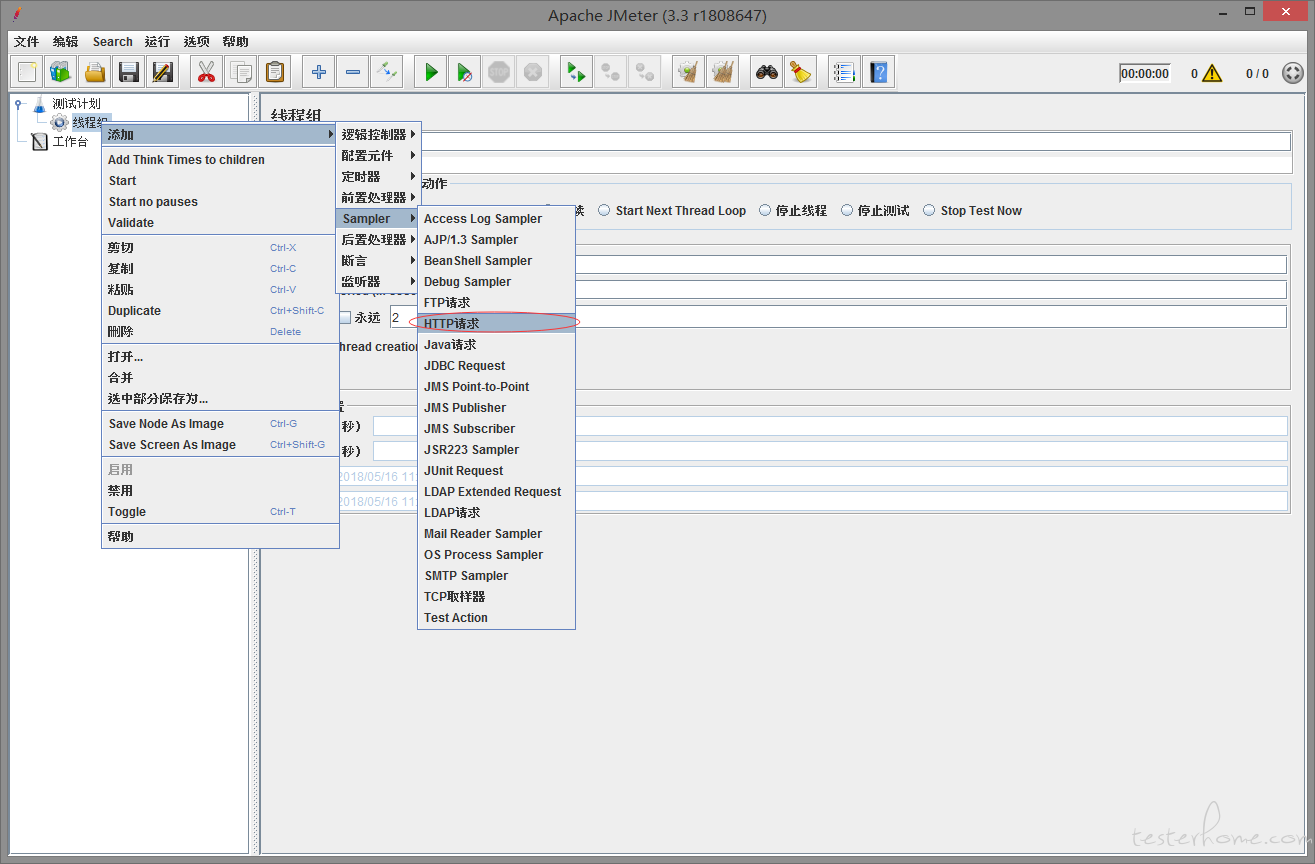Open the 选项 menu
This screenshot has width=1315, height=864.
tap(196, 42)
